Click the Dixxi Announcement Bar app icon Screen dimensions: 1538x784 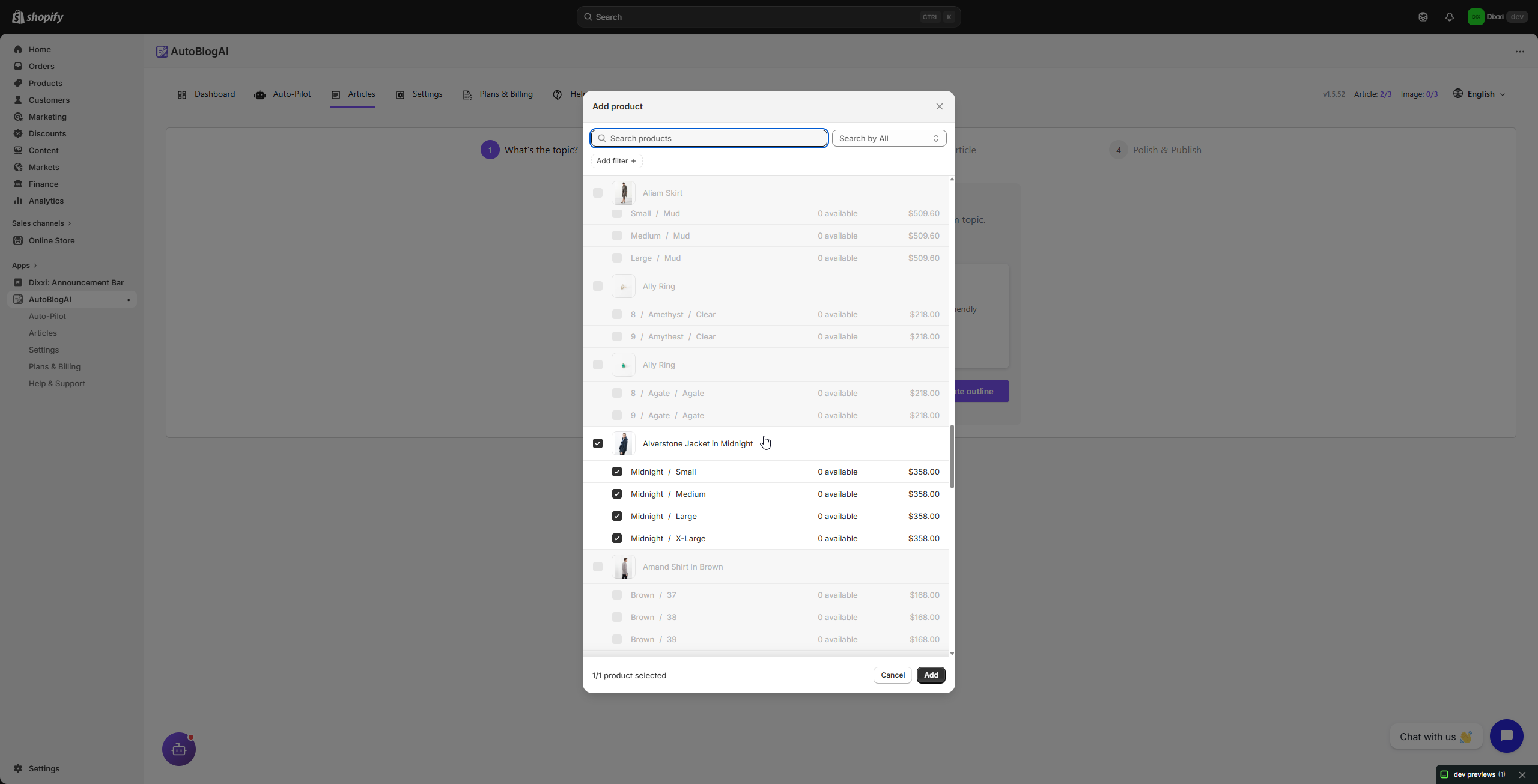pyautogui.click(x=18, y=282)
